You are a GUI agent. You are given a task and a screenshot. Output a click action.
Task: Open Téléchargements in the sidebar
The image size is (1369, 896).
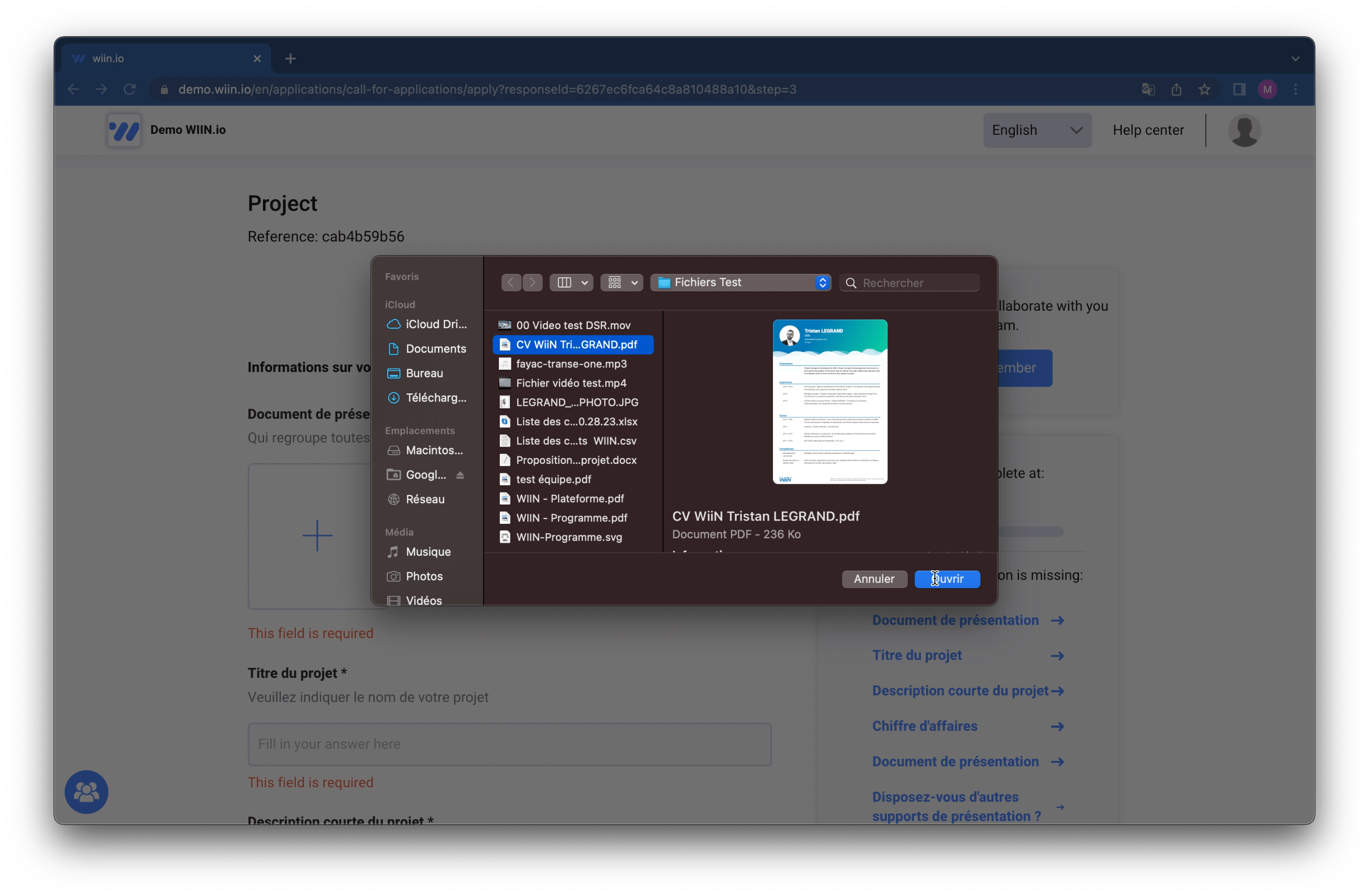pos(427,398)
